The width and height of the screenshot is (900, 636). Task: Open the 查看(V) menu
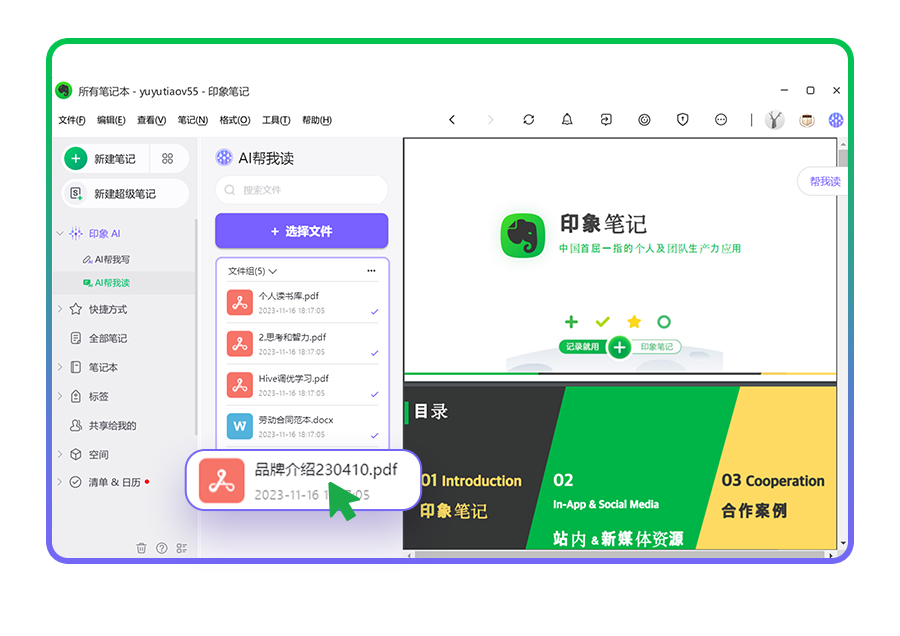click(x=152, y=120)
